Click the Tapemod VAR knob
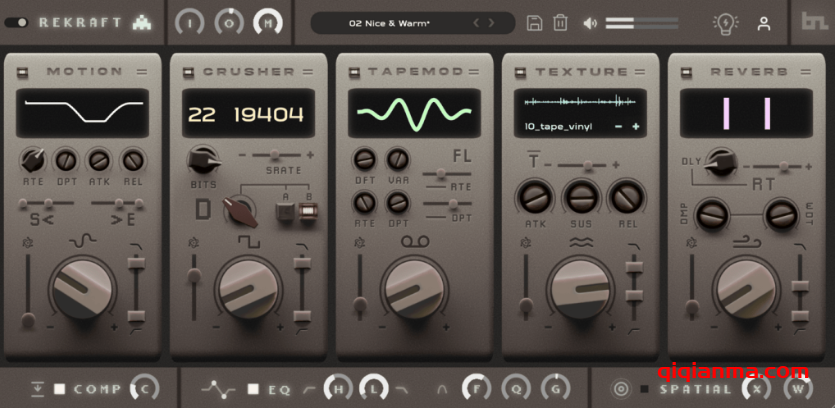The height and width of the screenshot is (408, 835). click(x=398, y=159)
